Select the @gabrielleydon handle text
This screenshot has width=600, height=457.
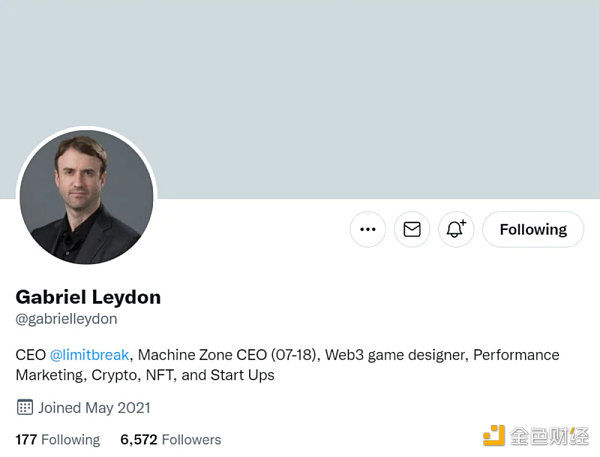[x=66, y=319]
